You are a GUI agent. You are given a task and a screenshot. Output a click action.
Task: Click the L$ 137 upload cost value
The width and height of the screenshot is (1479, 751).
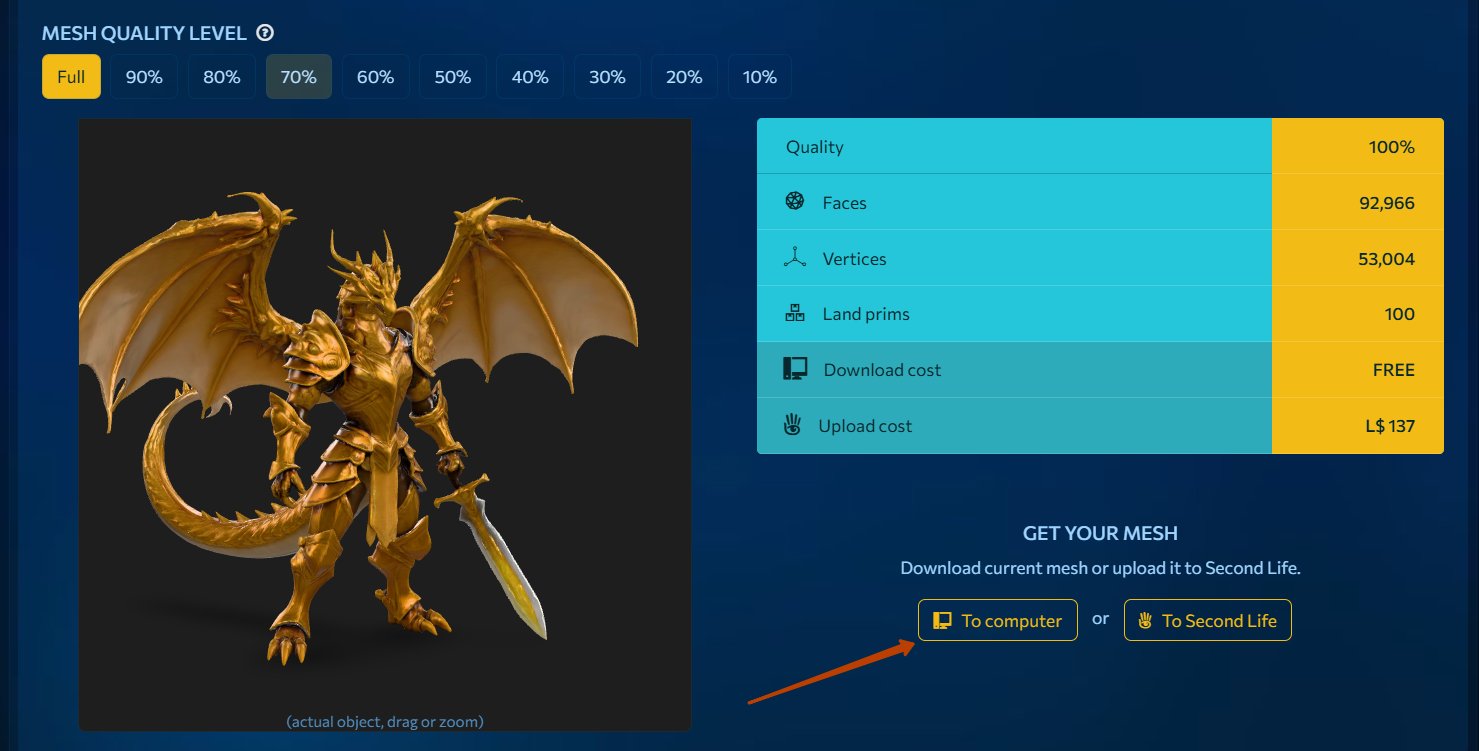[x=1389, y=426]
